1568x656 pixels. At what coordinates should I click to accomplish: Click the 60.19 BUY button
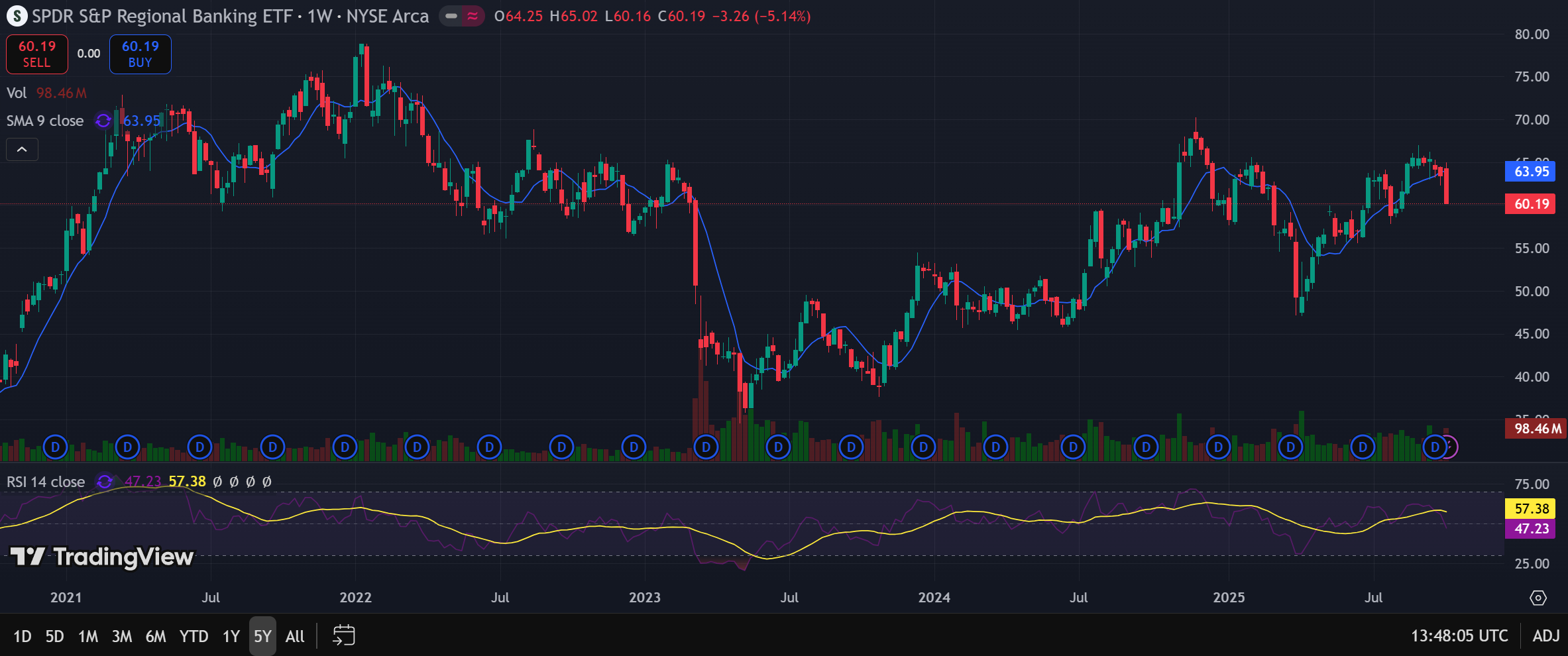(x=140, y=54)
